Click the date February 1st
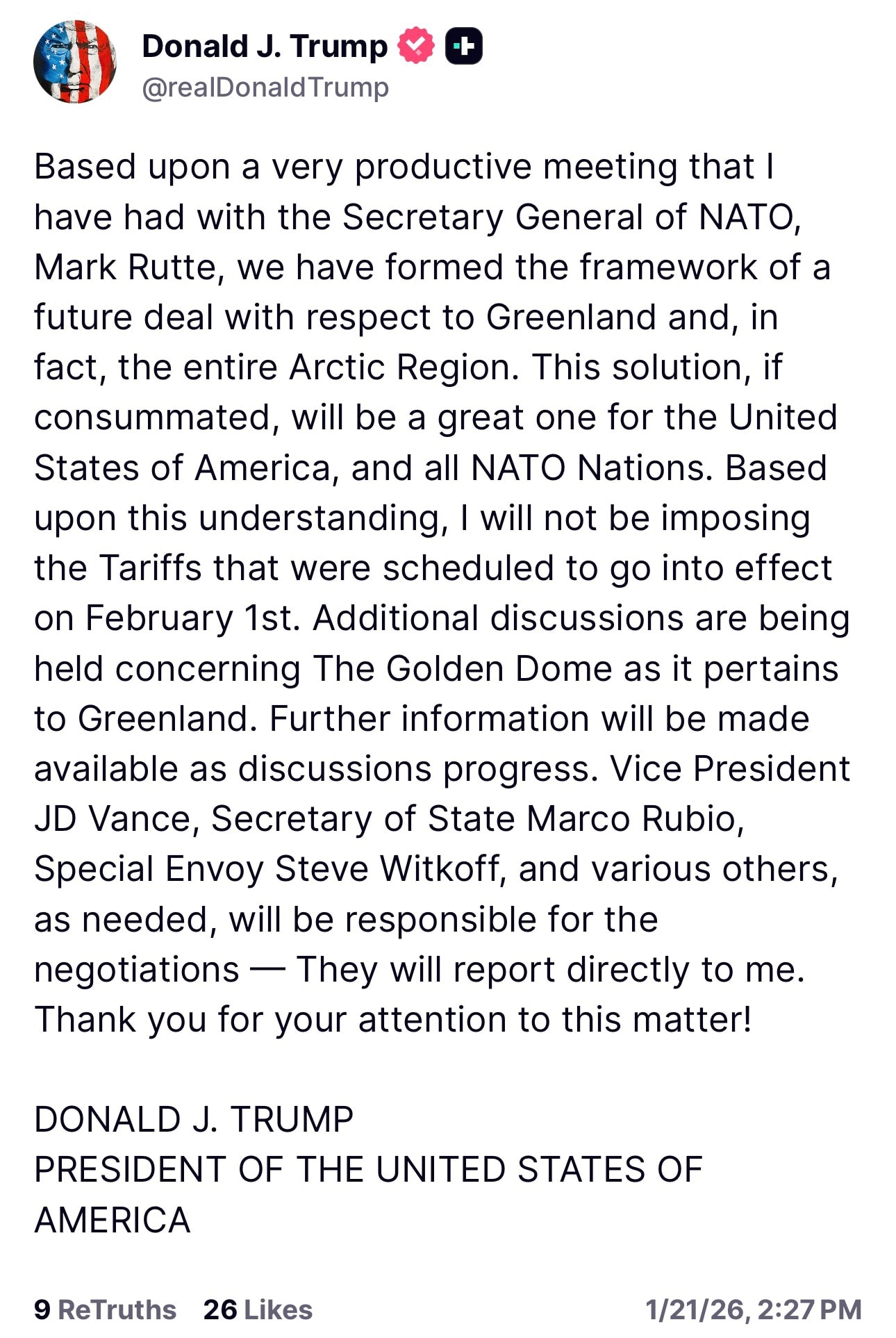This screenshot has height=1338, width=896. coord(192,618)
